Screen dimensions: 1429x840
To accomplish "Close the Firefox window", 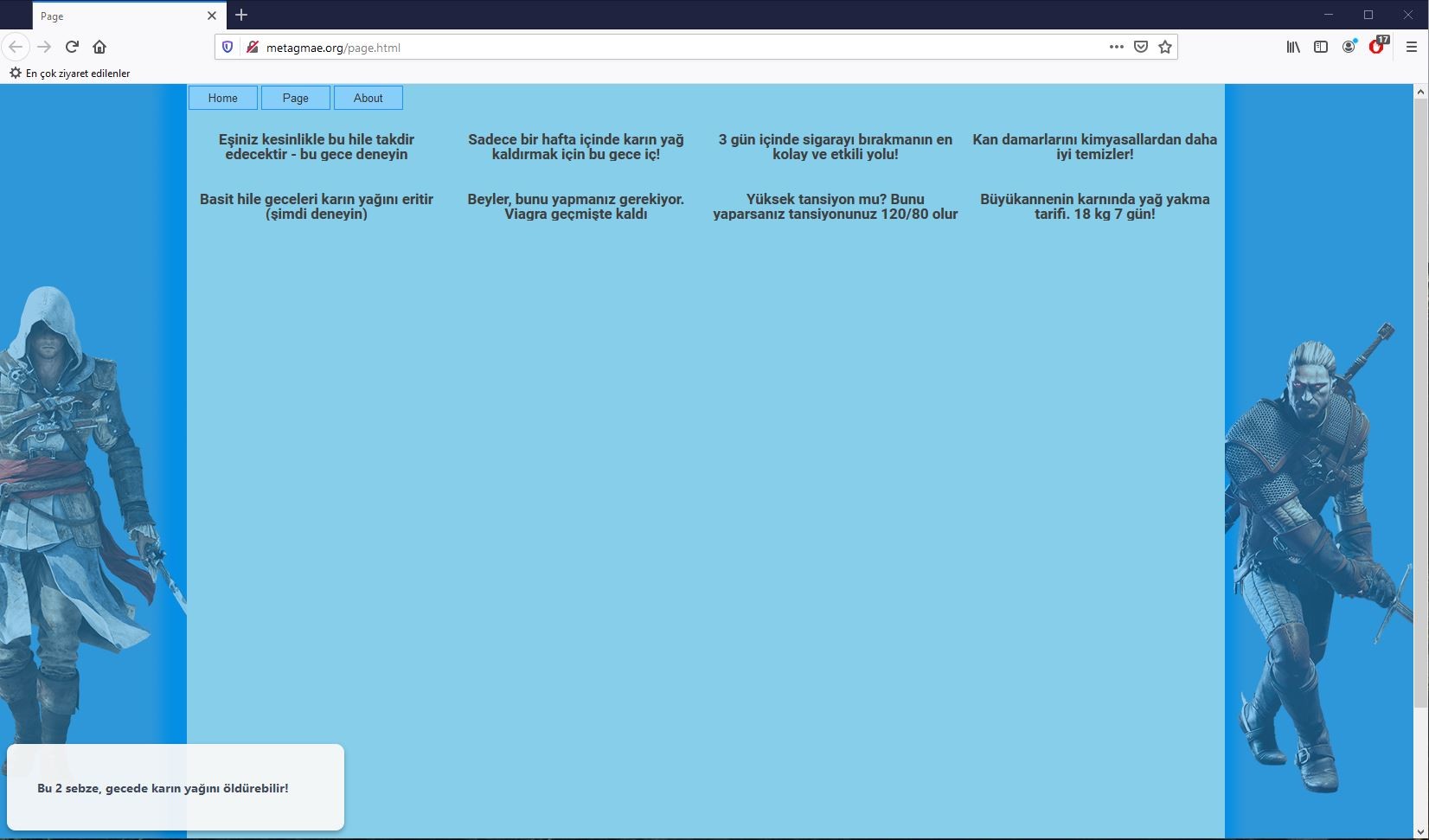I will [x=1407, y=15].
